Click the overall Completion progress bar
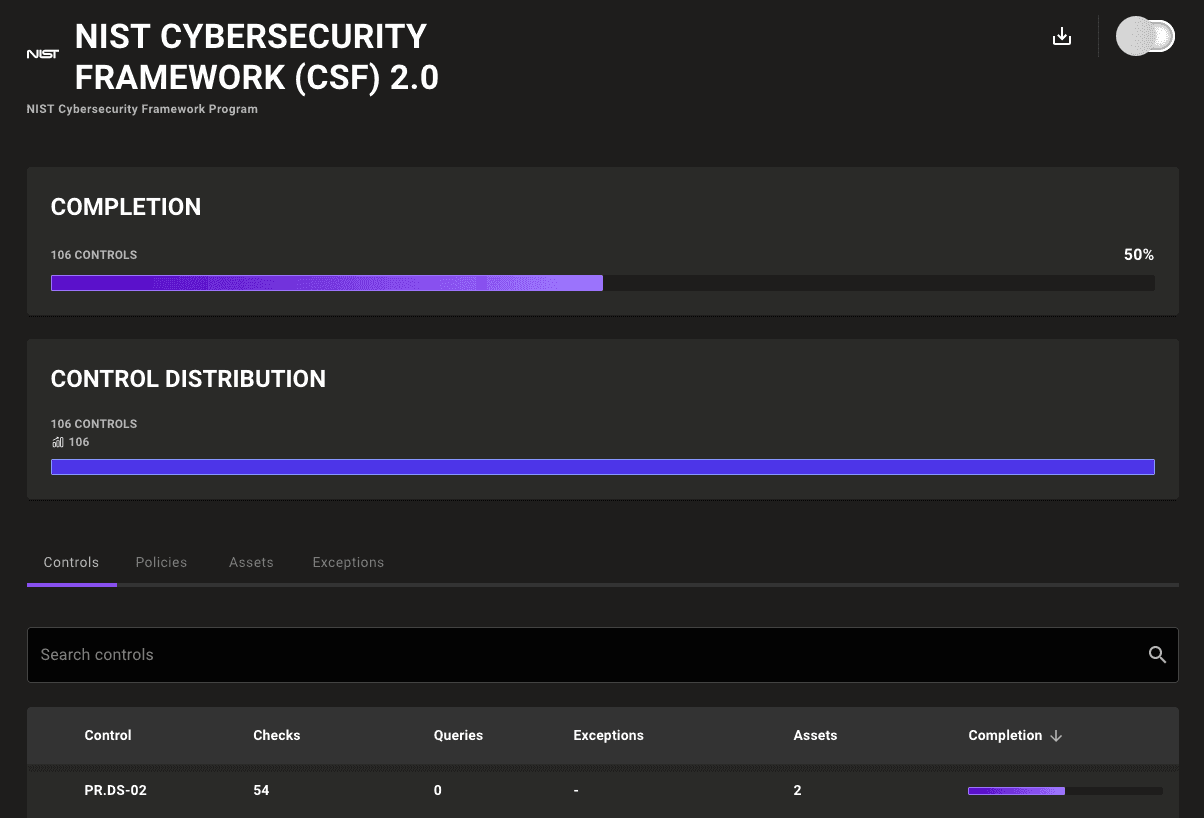This screenshot has width=1204, height=818. [x=602, y=283]
